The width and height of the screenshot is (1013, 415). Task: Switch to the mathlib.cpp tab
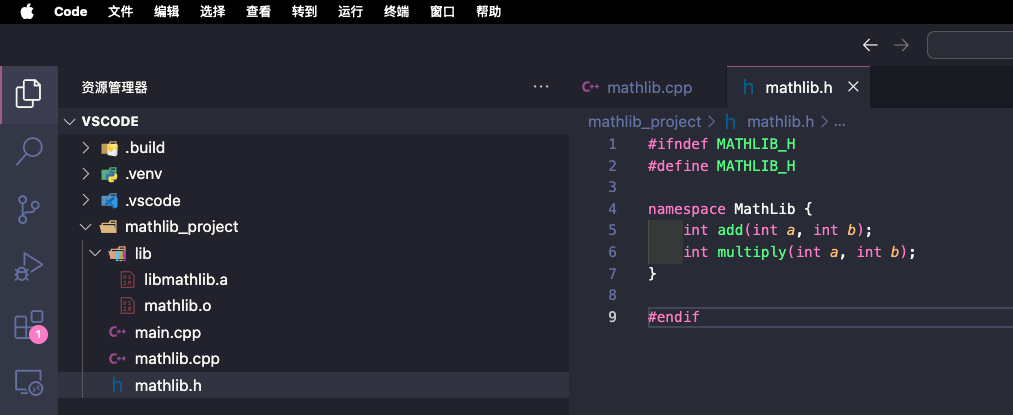(x=649, y=87)
